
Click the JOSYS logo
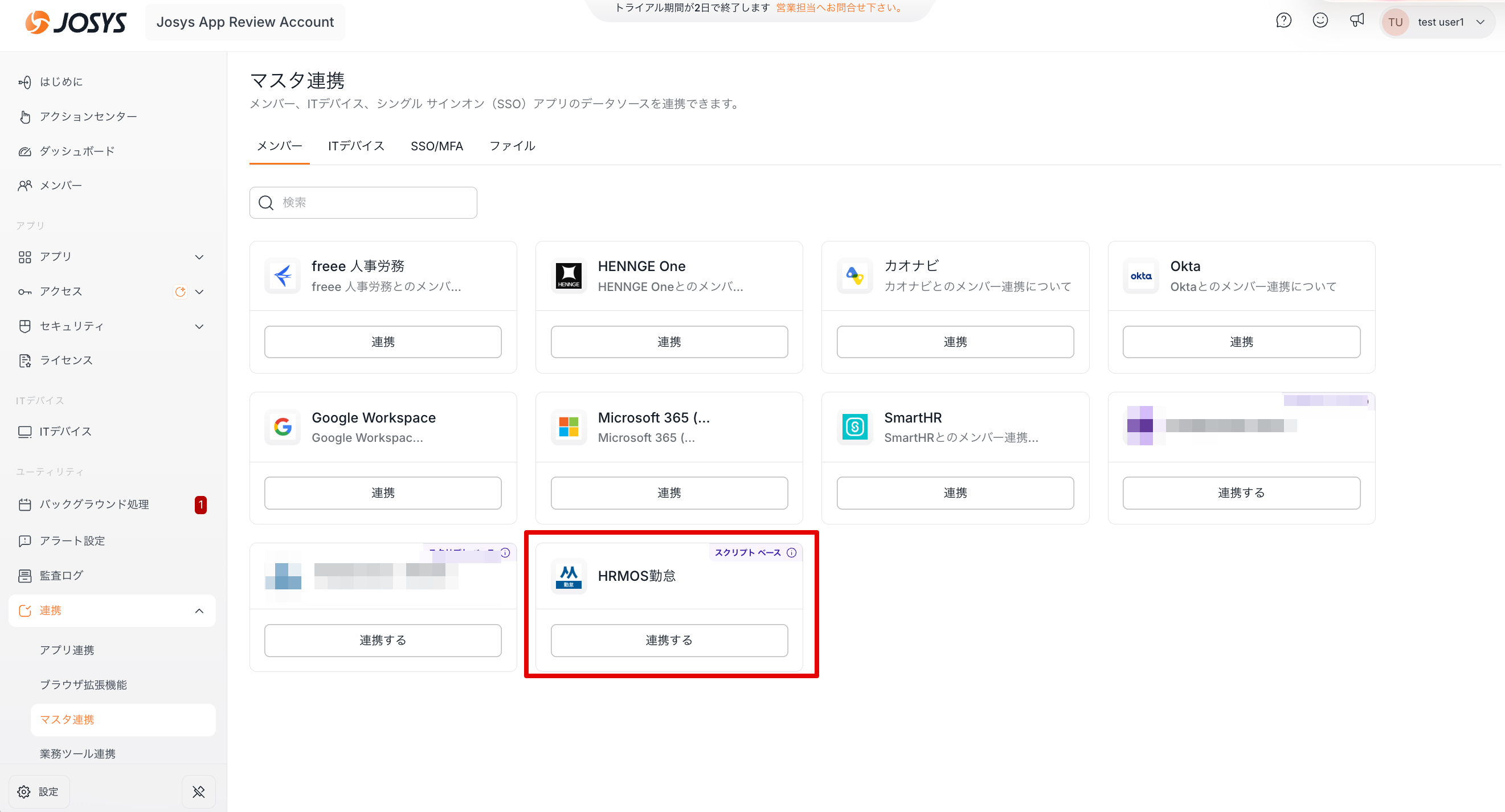(75, 22)
